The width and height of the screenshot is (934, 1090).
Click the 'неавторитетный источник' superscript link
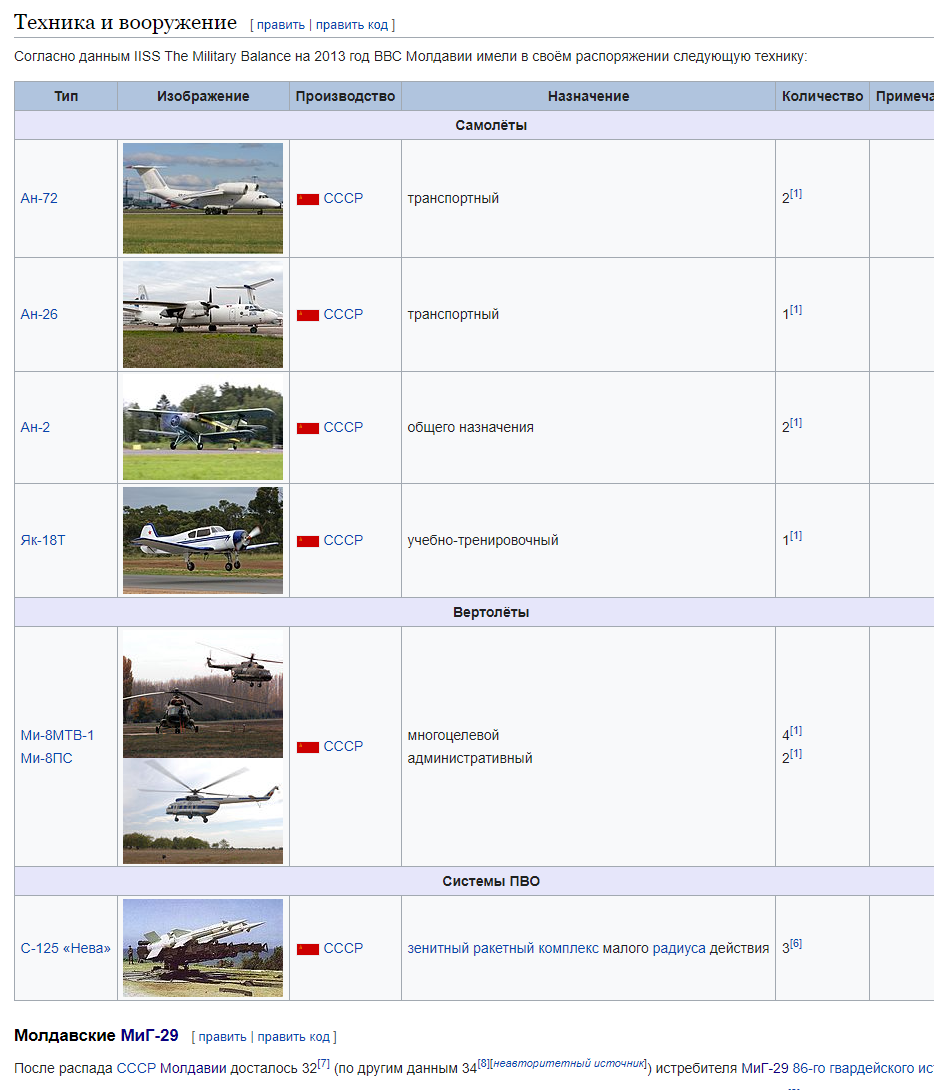[x=569, y=1064]
